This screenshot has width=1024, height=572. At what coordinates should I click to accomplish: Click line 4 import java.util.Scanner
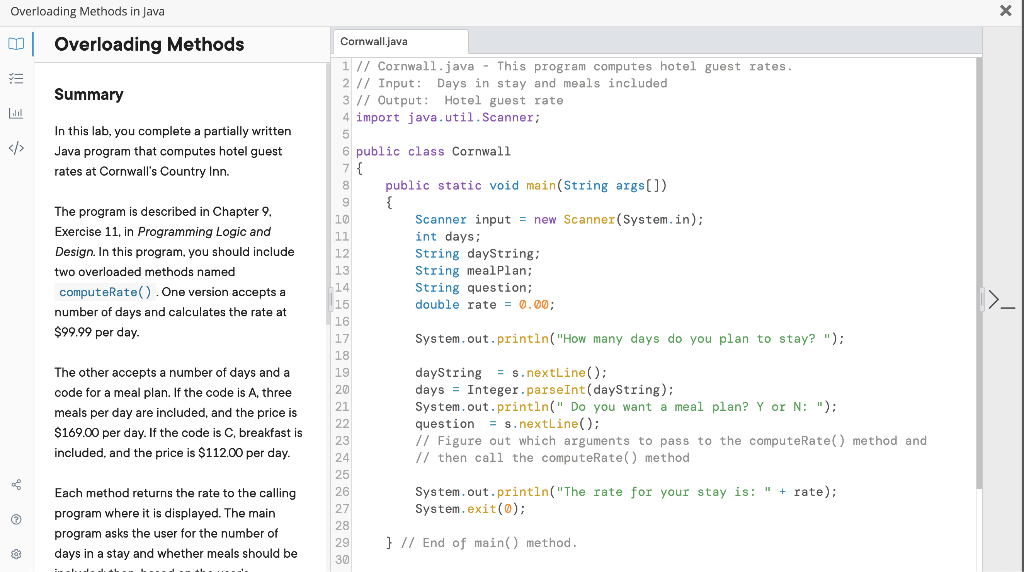coord(448,118)
